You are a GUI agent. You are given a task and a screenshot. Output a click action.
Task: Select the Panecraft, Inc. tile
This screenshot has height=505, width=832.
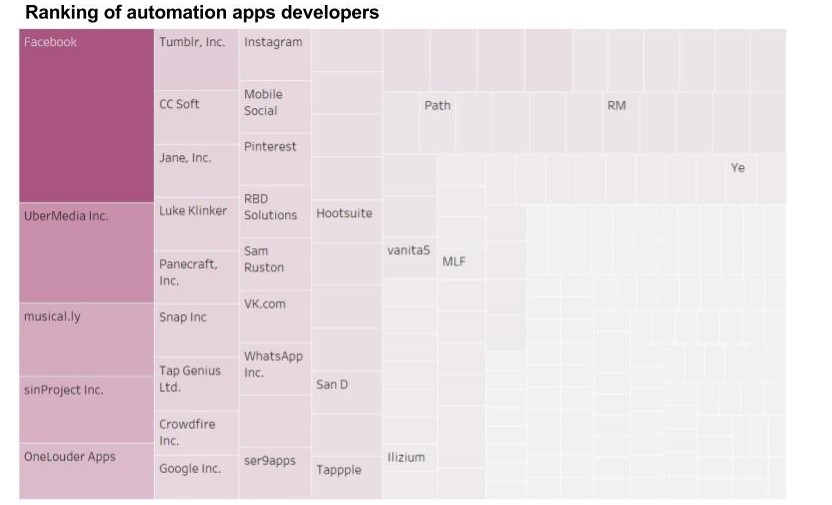(x=196, y=276)
